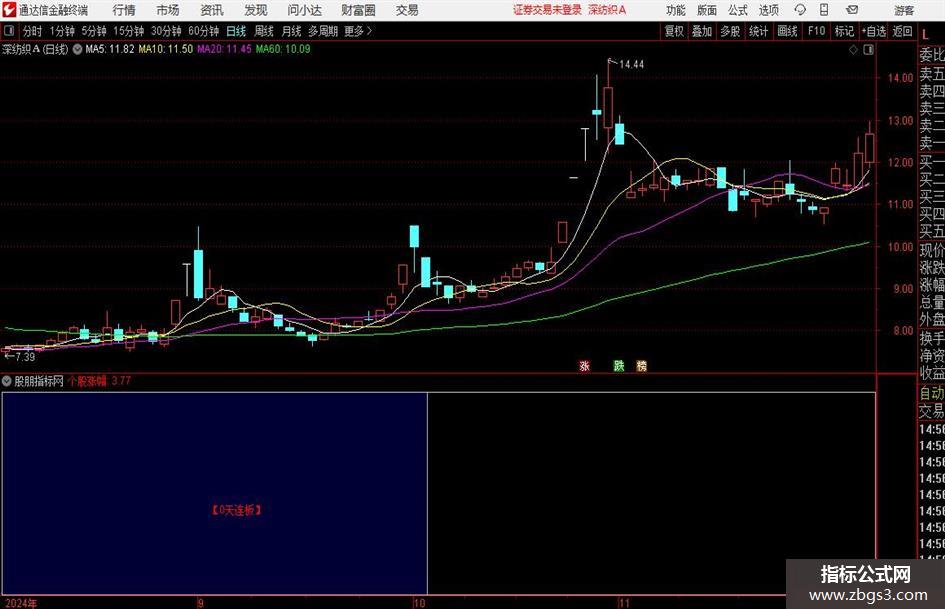Click the MA5: 11.82 indicator value
This screenshot has height=609, width=945.
point(110,49)
